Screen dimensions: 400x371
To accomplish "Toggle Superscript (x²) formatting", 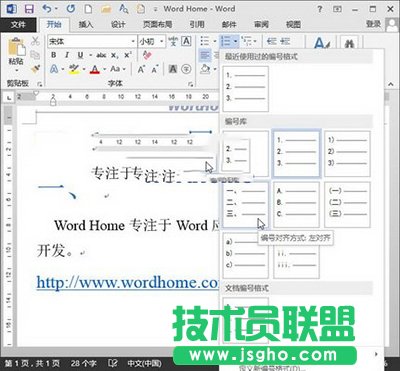I will click(x=128, y=55).
